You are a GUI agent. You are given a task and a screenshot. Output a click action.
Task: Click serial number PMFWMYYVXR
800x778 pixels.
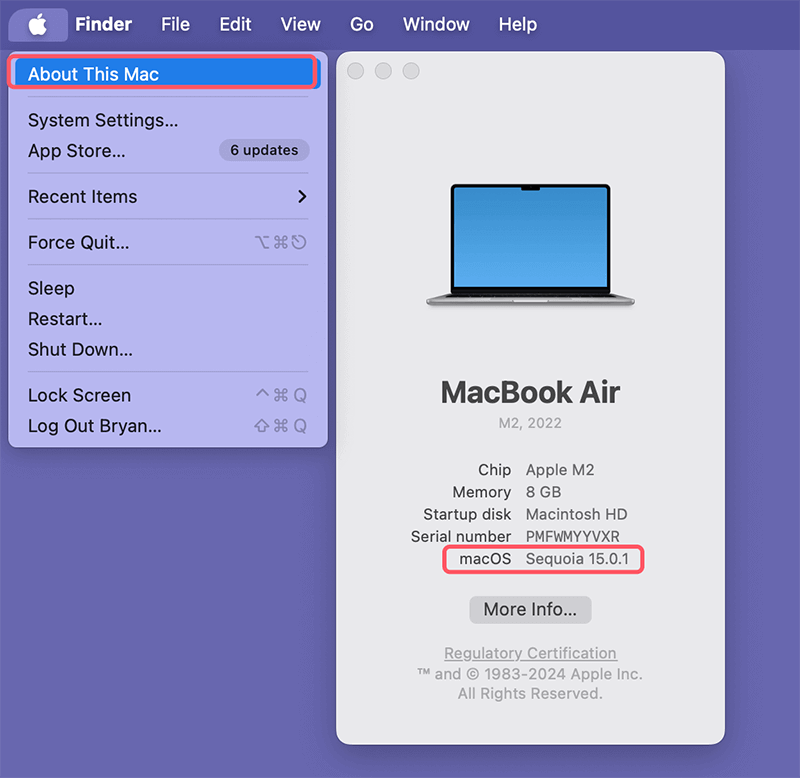point(572,537)
